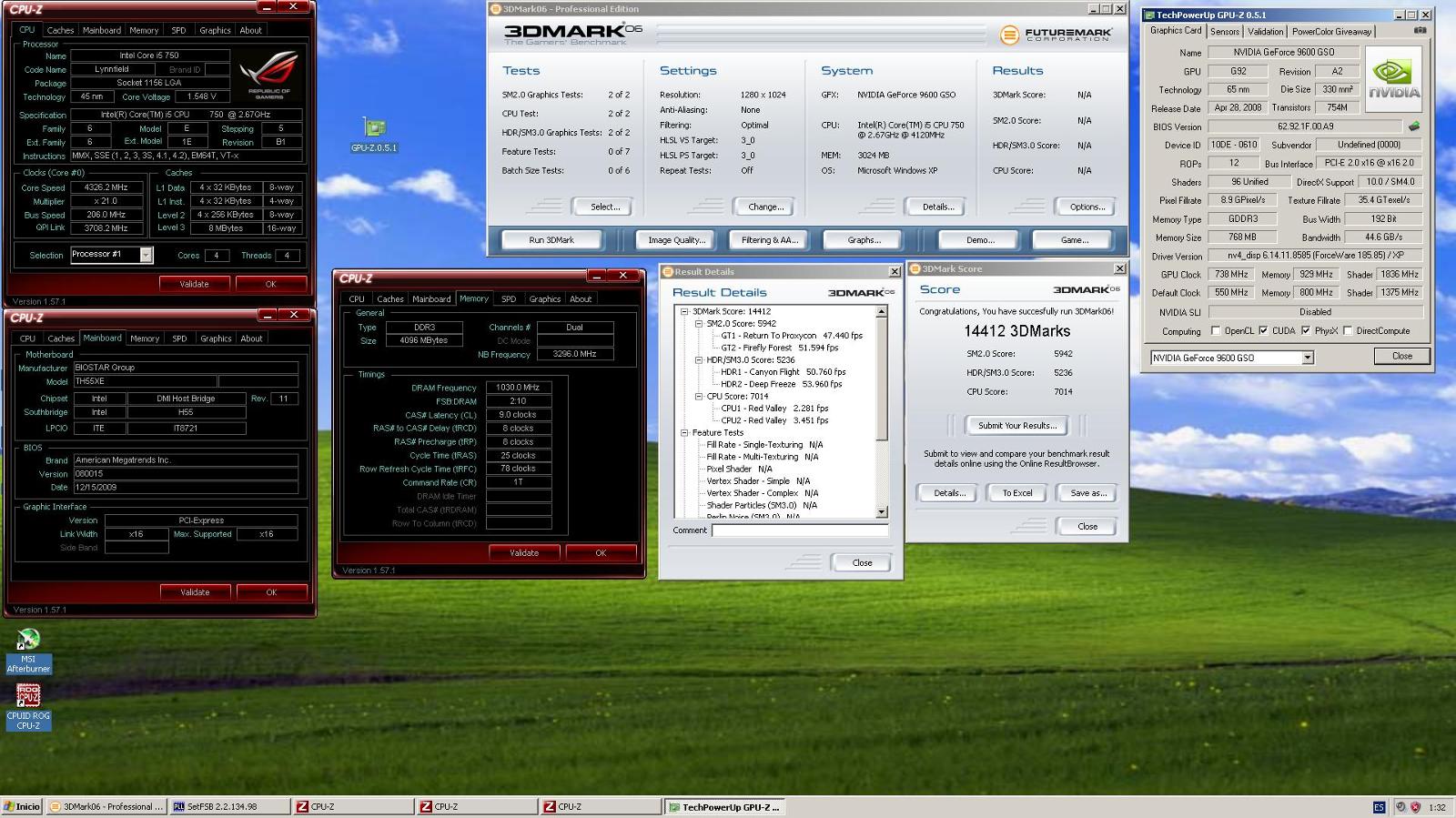Screen dimensions: 1456x818
Task: Open Caches tab in top CPU-Z window
Action: coord(61,30)
